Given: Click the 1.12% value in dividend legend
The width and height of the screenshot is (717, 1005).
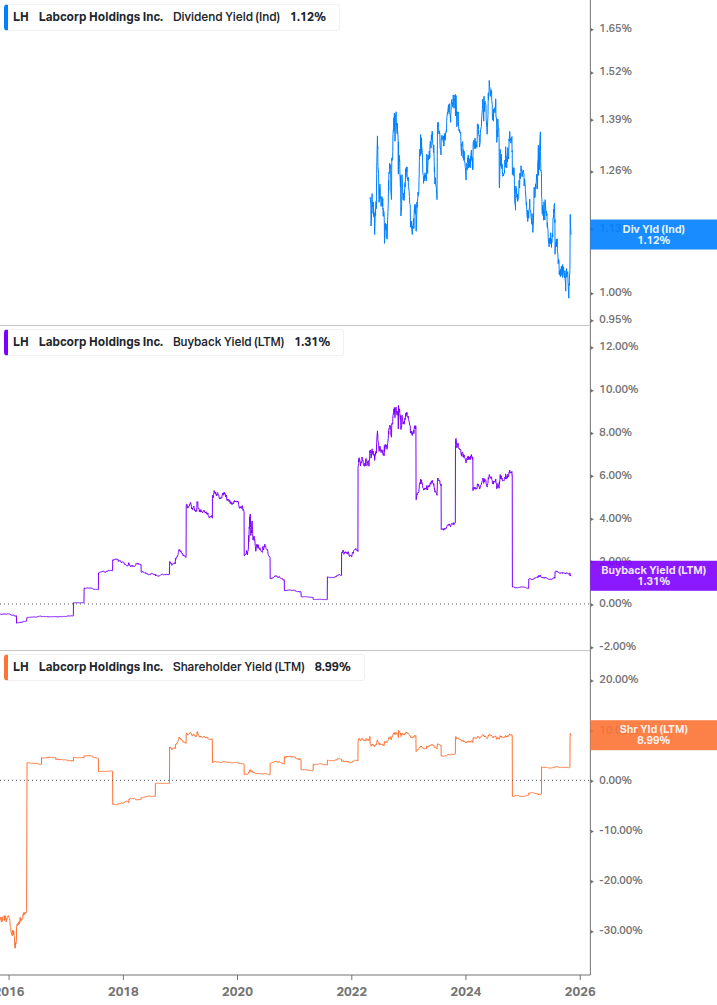Looking at the screenshot, I should (308, 17).
